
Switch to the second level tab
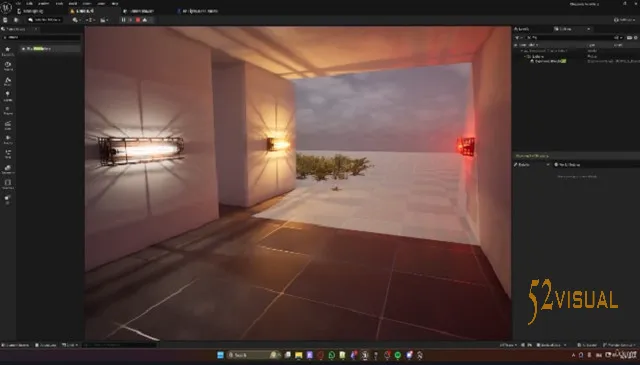[x=84, y=11]
